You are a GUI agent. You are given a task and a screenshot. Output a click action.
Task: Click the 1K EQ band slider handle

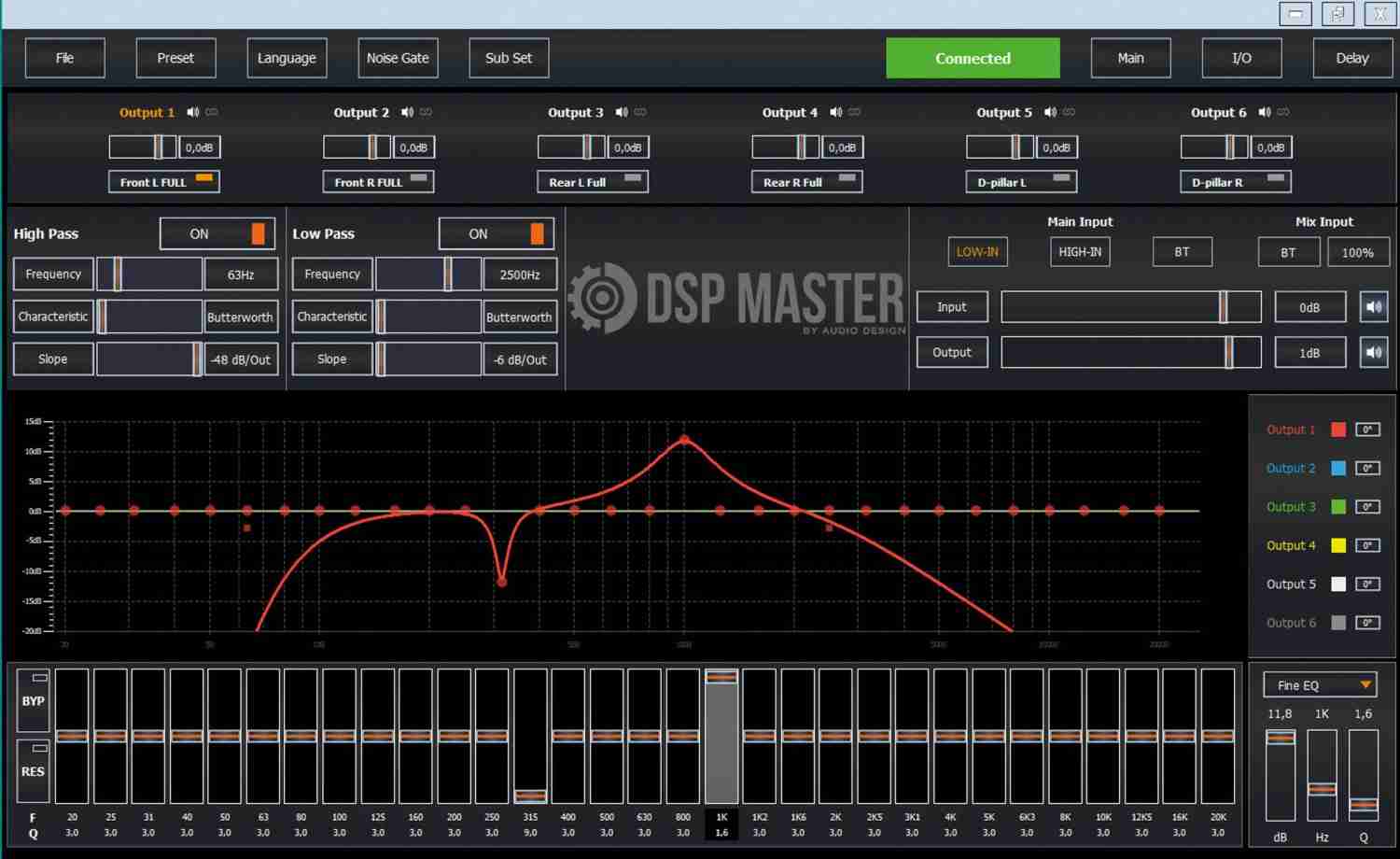point(721,677)
